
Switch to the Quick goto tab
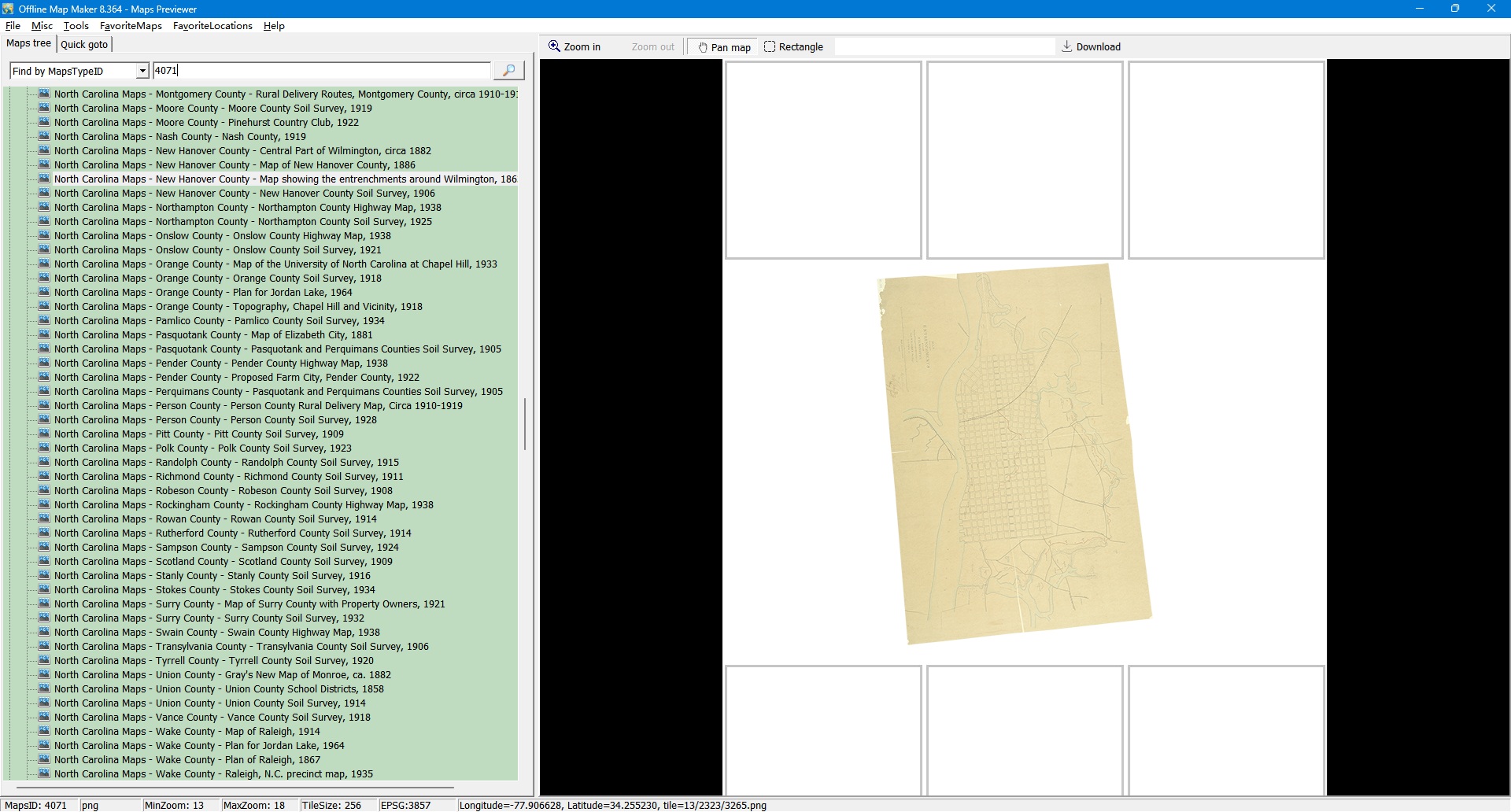pyautogui.click(x=84, y=44)
